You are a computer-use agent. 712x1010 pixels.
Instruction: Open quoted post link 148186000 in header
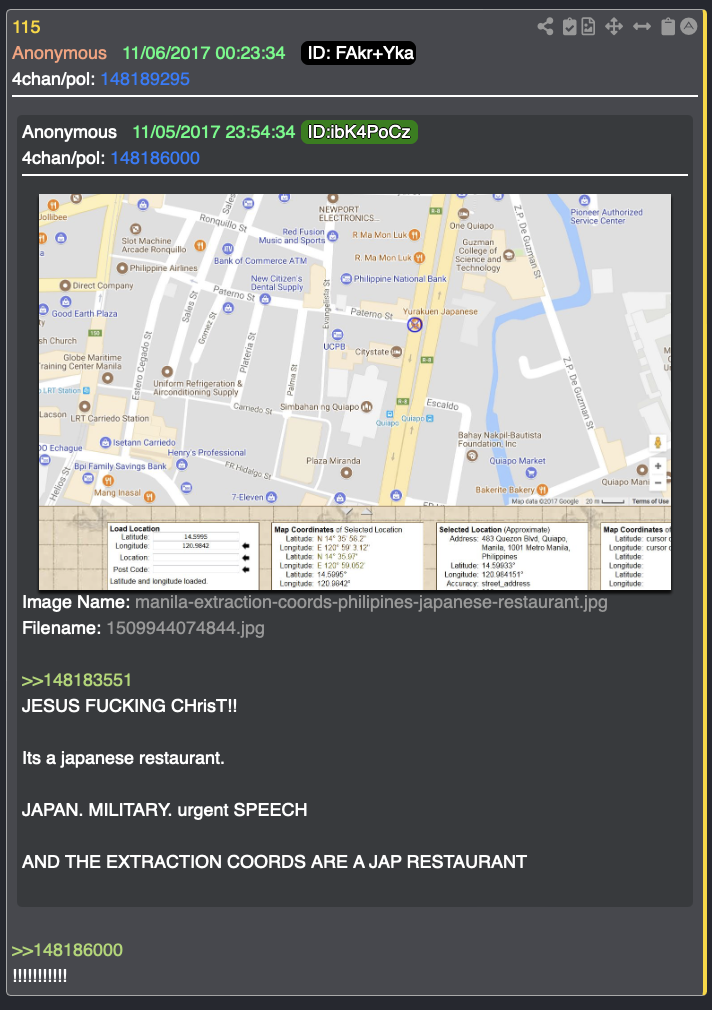click(x=155, y=158)
